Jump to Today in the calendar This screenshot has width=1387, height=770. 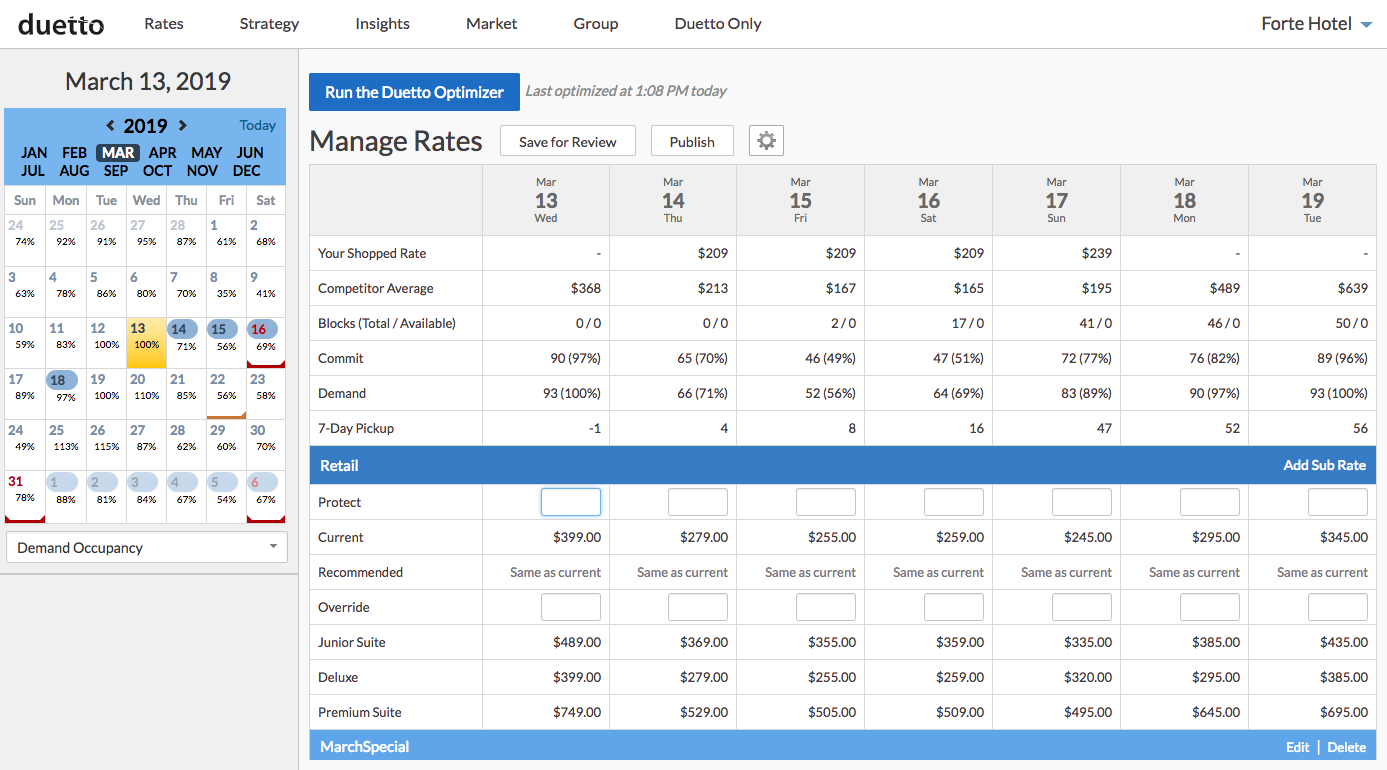pos(257,125)
